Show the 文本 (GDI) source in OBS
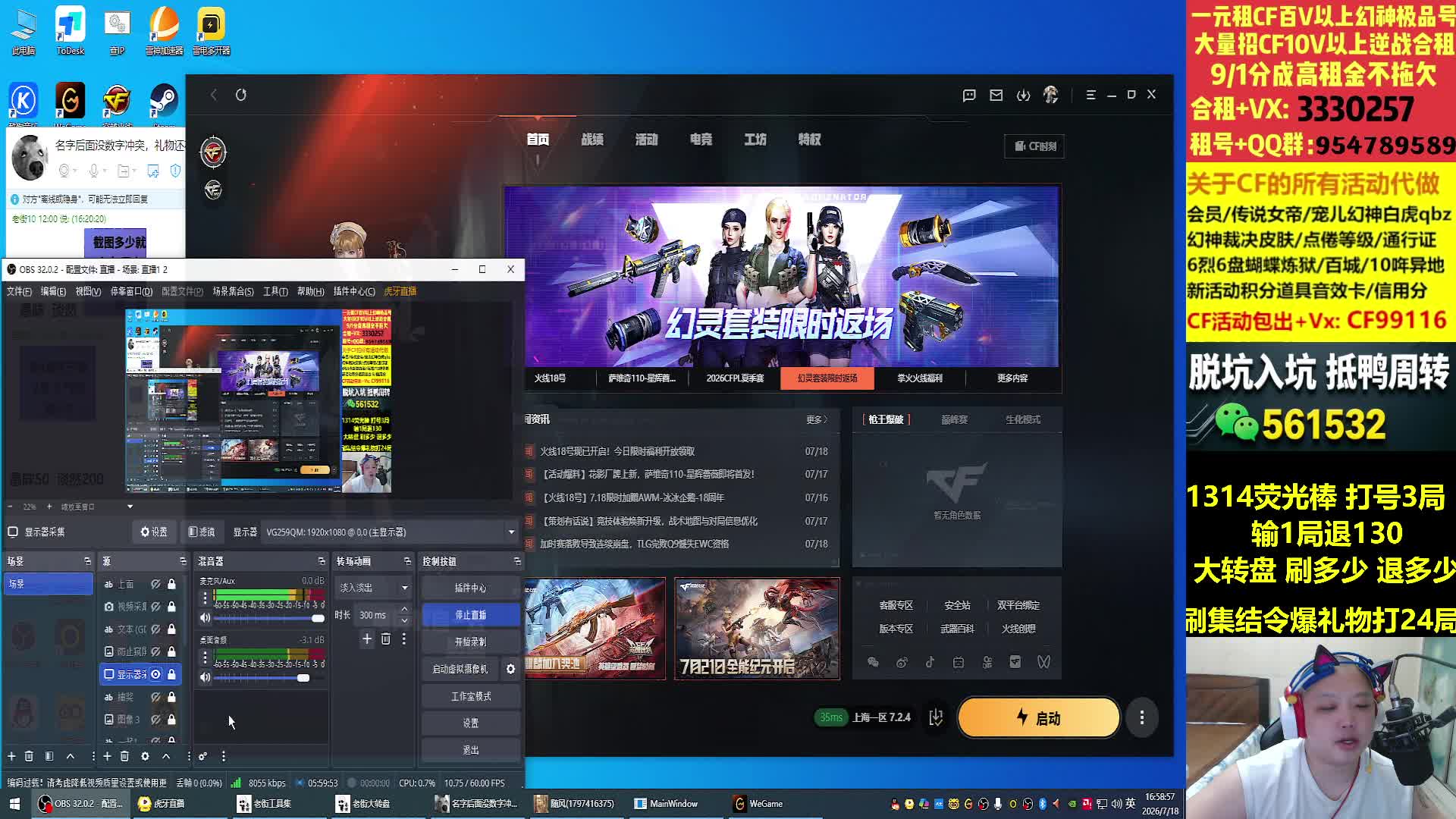1456x819 pixels. [x=155, y=629]
